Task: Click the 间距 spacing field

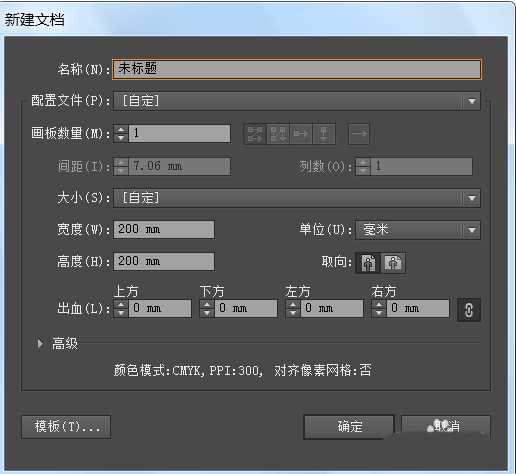Action: 179,166
